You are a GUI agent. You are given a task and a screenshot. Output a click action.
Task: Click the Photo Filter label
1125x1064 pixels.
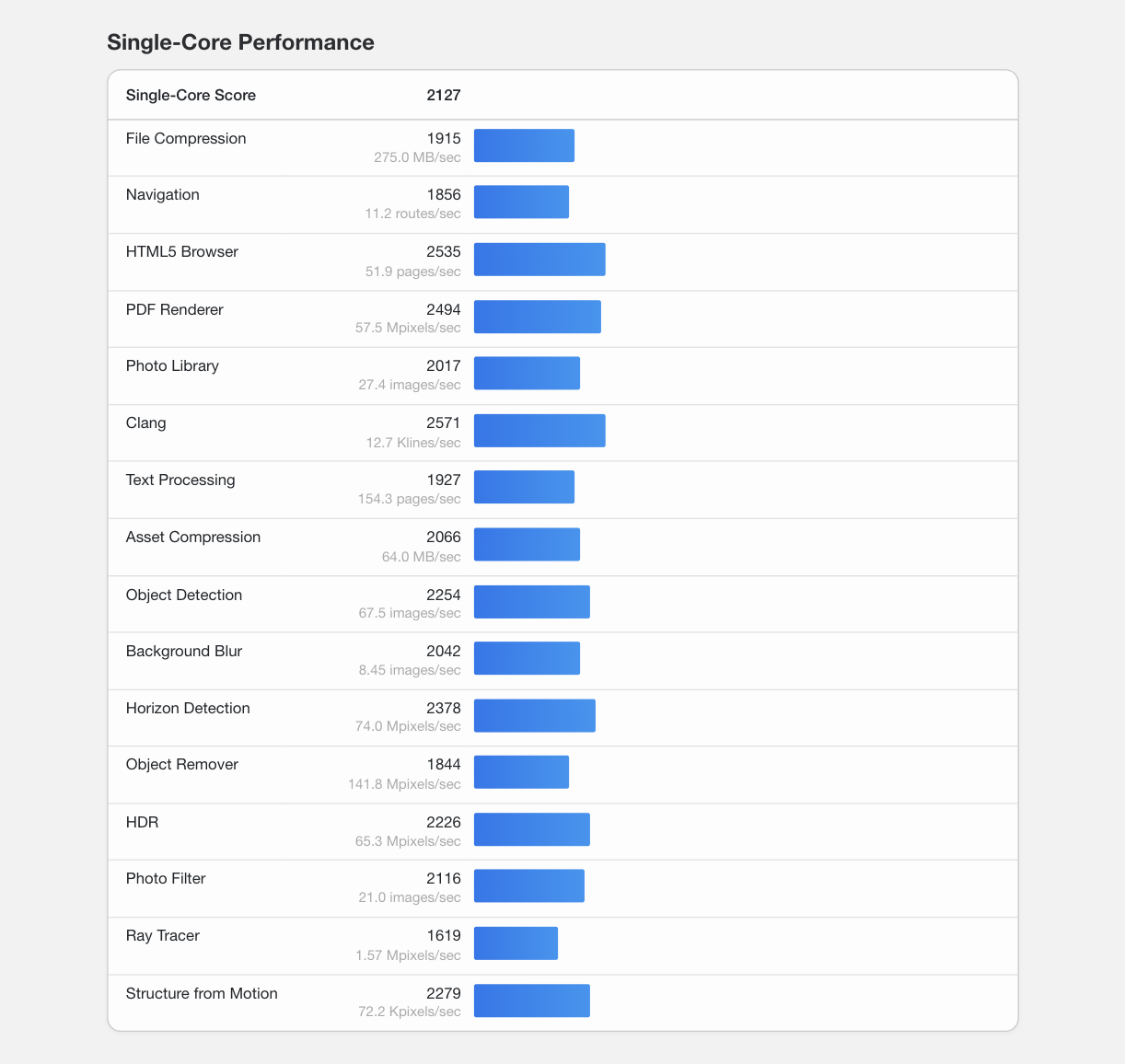[x=166, y=879]
